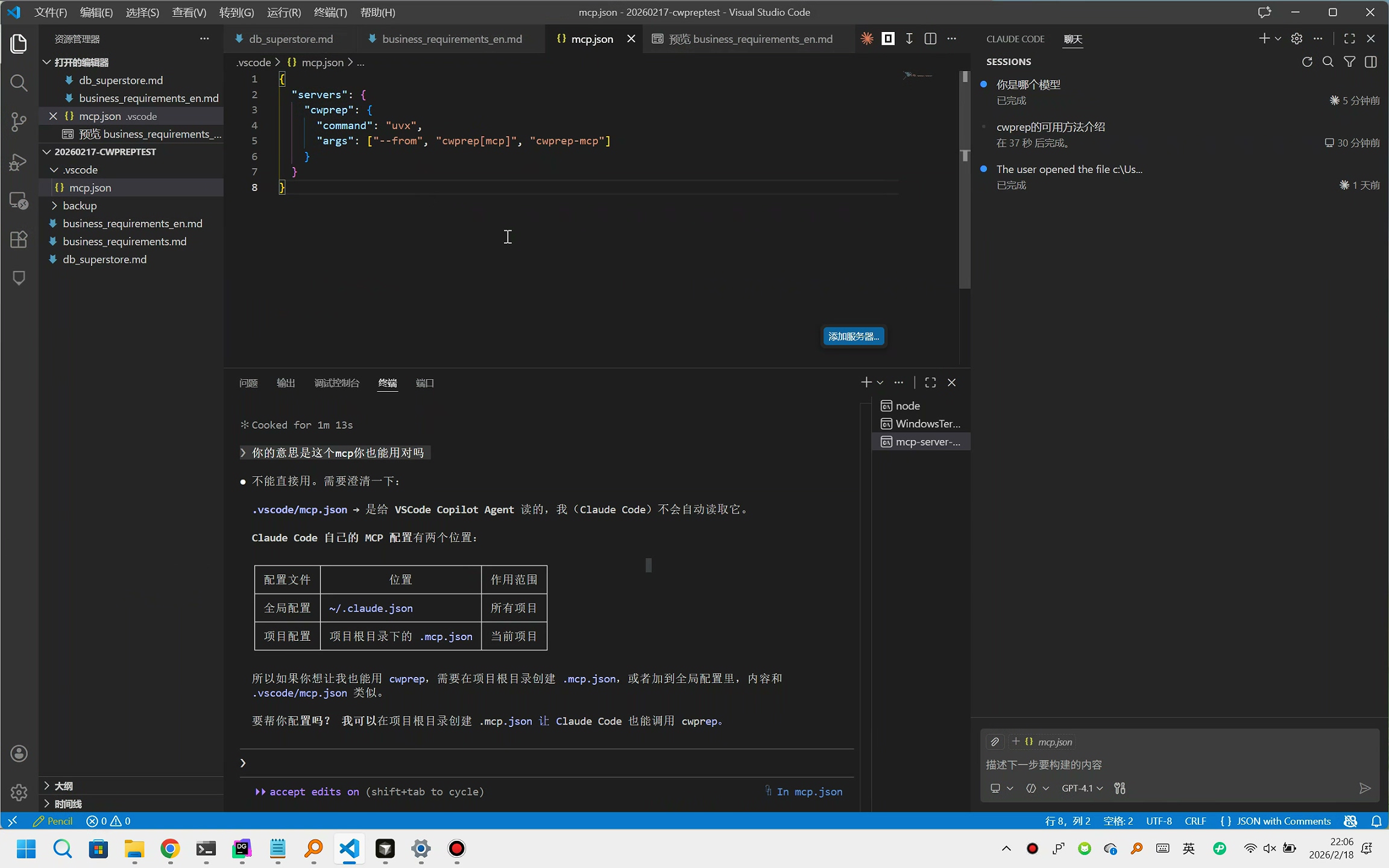Add a new terminal with the plus button
Screen dimensions: 1389x868
coord(866,382)
